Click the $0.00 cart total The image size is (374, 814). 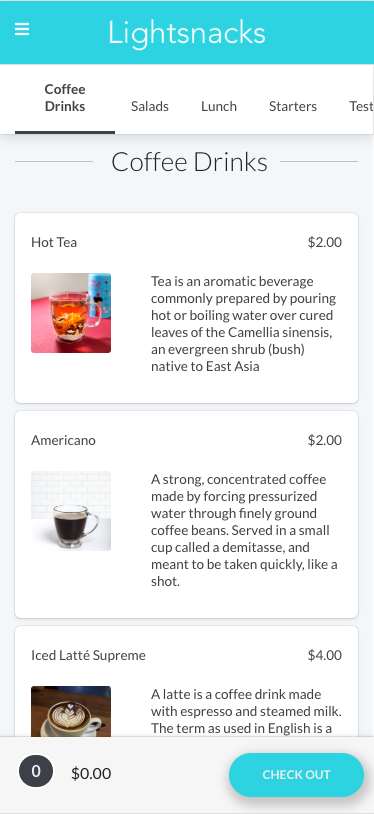point(91,774)
